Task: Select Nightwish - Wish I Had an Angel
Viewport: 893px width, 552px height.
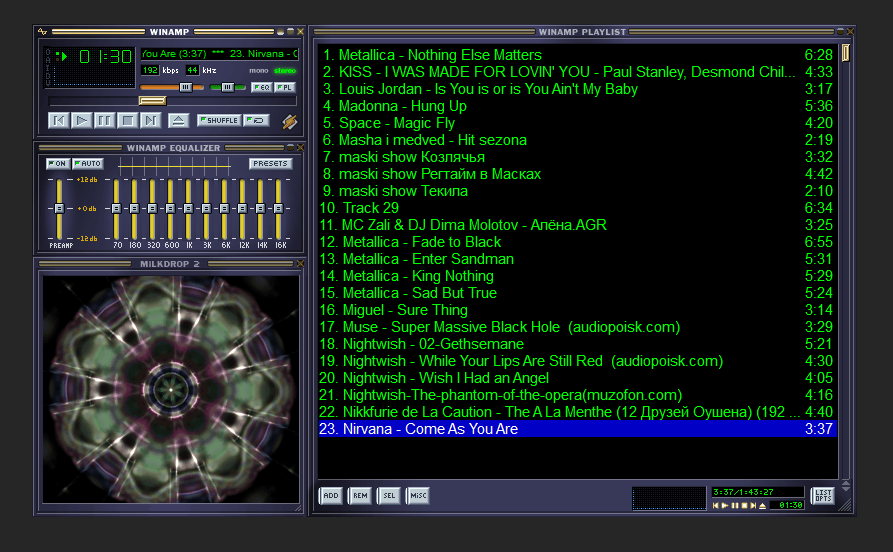Action: point(577,378)
